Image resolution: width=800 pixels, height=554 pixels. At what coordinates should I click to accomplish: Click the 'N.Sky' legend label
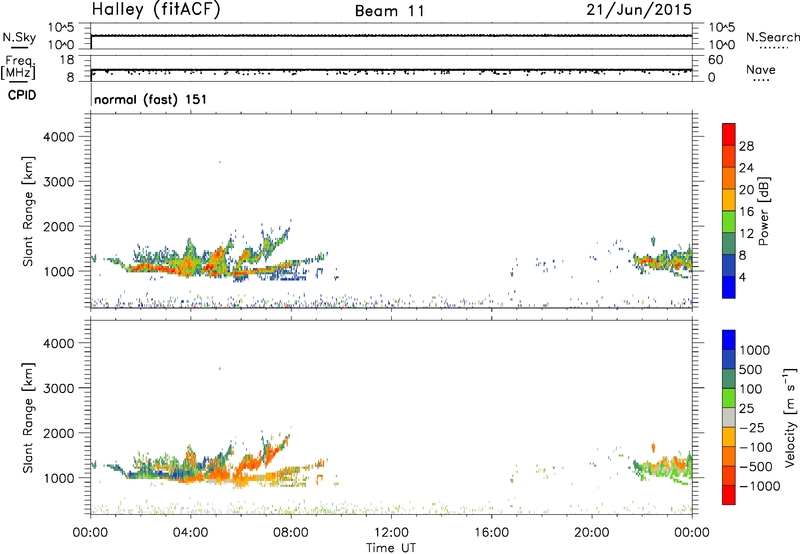(19, 37)
